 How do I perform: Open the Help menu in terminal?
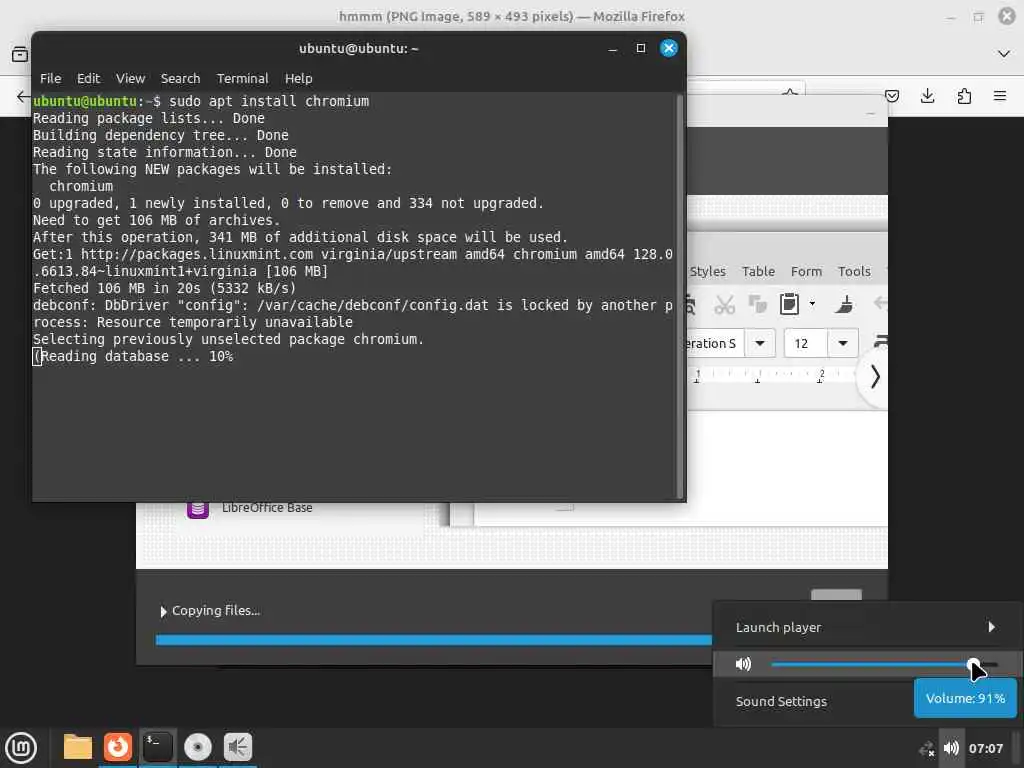[298, 78]
